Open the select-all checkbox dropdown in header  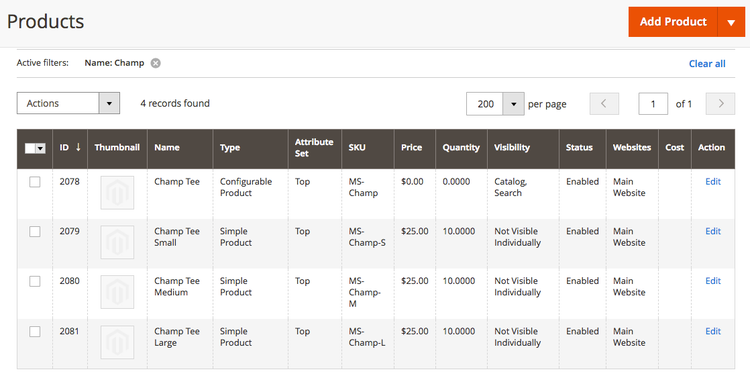click(41, 149)
